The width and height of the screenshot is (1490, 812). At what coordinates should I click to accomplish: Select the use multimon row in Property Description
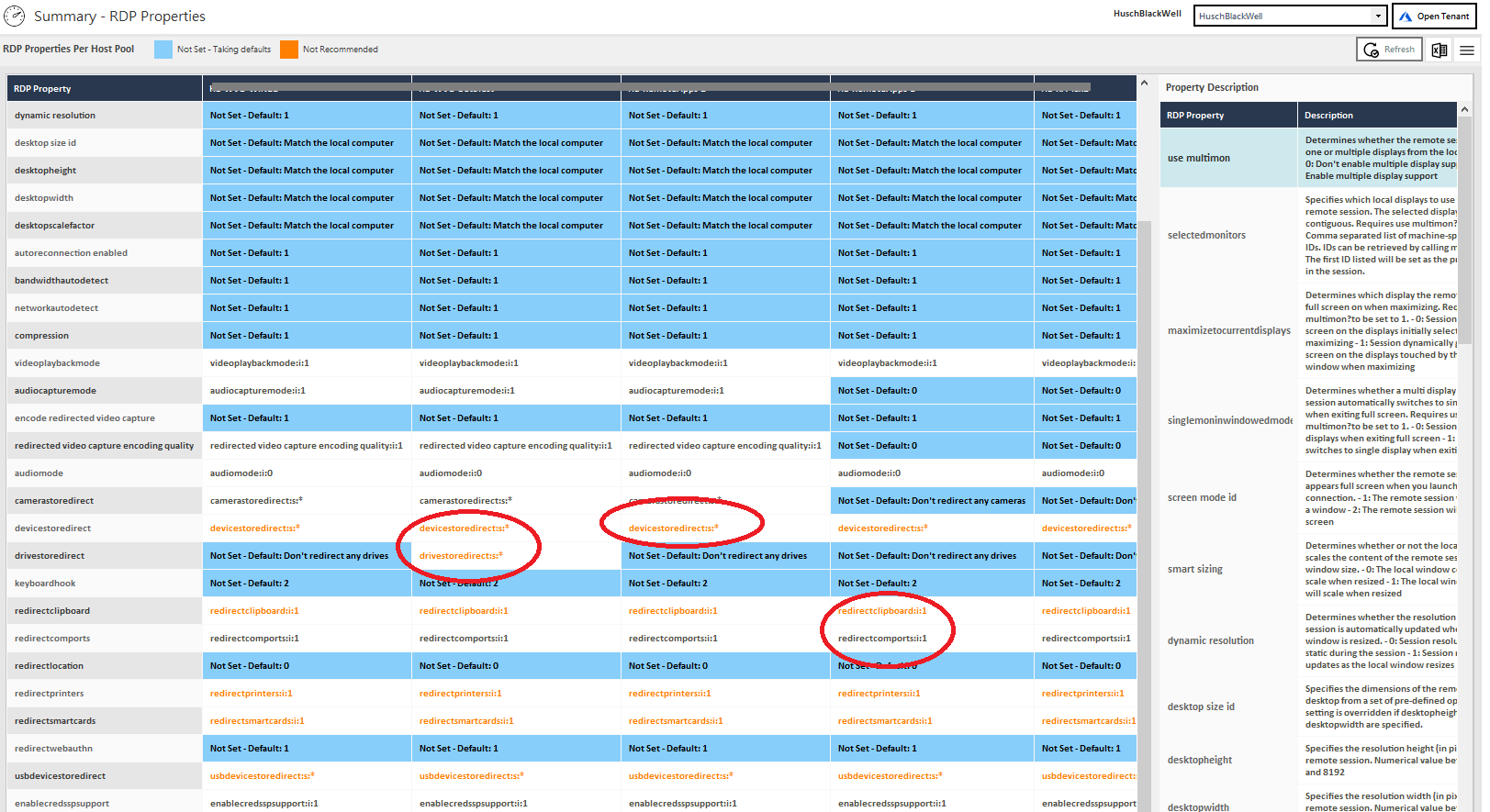point(1199,158)
